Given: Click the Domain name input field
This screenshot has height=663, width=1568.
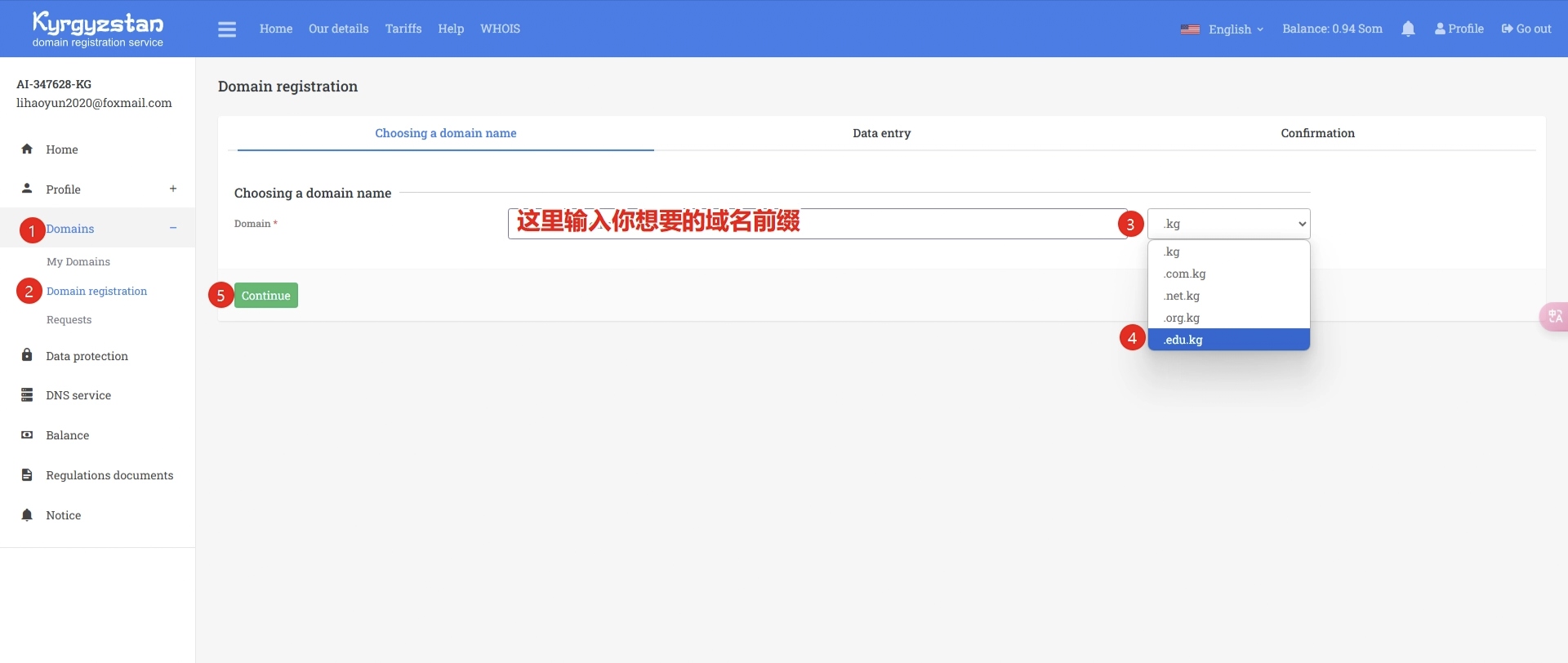Looking at the screenshot, I should tap(817, 224).
